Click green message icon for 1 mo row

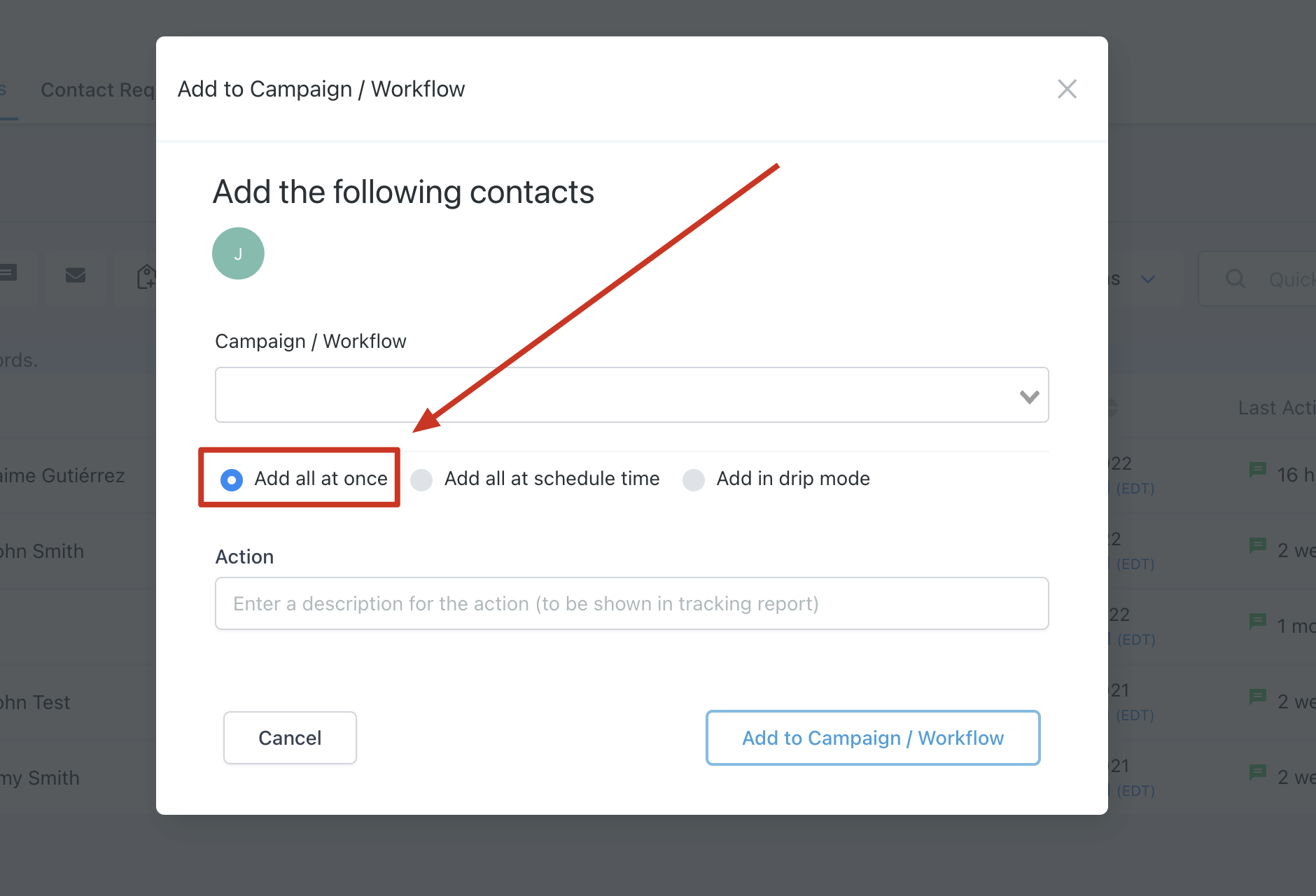1258,621
